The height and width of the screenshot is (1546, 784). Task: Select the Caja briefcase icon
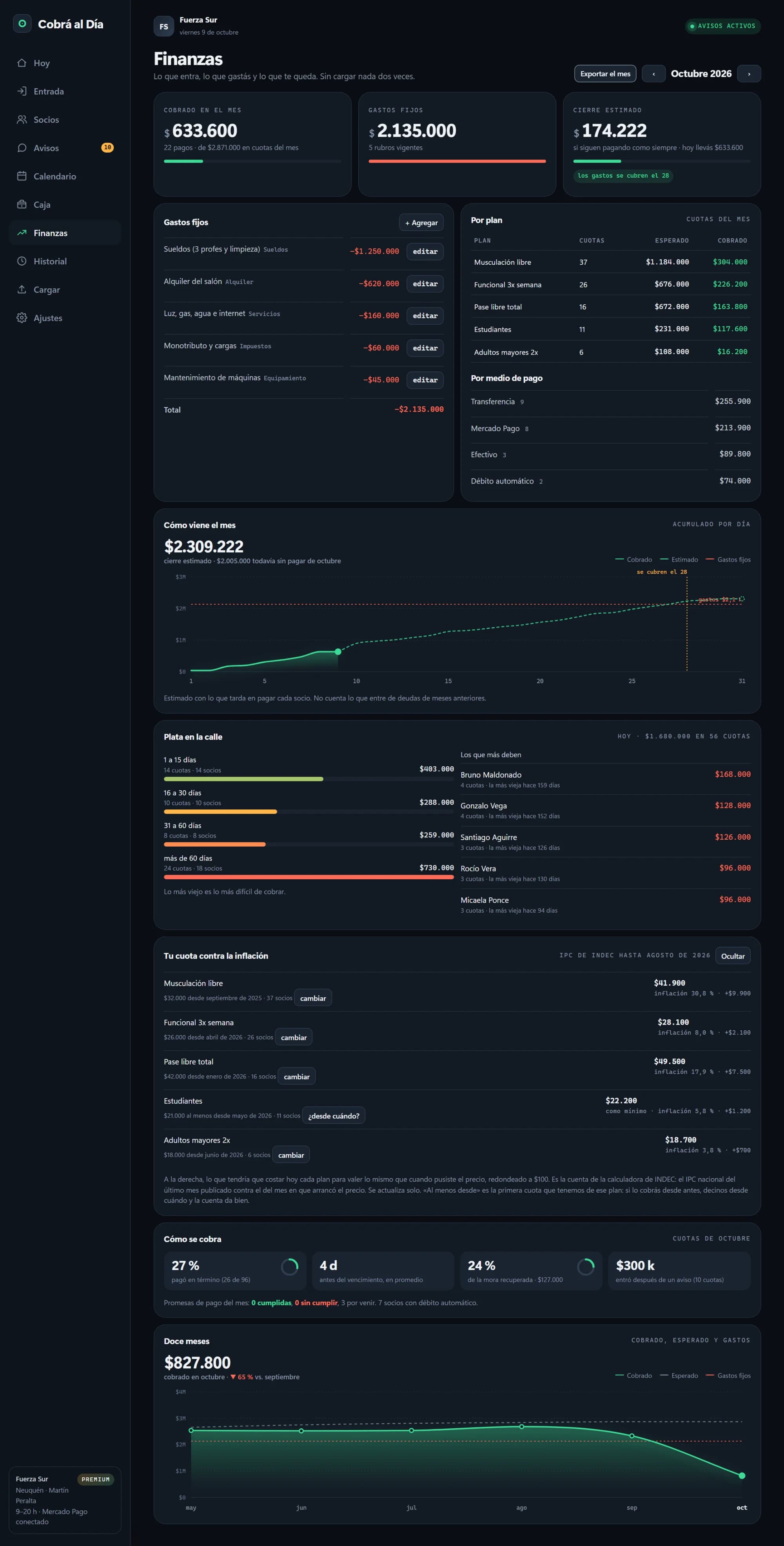[x=22, y=204]
